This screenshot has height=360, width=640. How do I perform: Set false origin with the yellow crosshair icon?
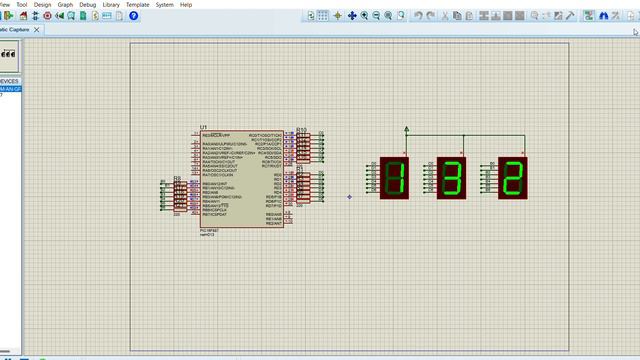(338, 16)
